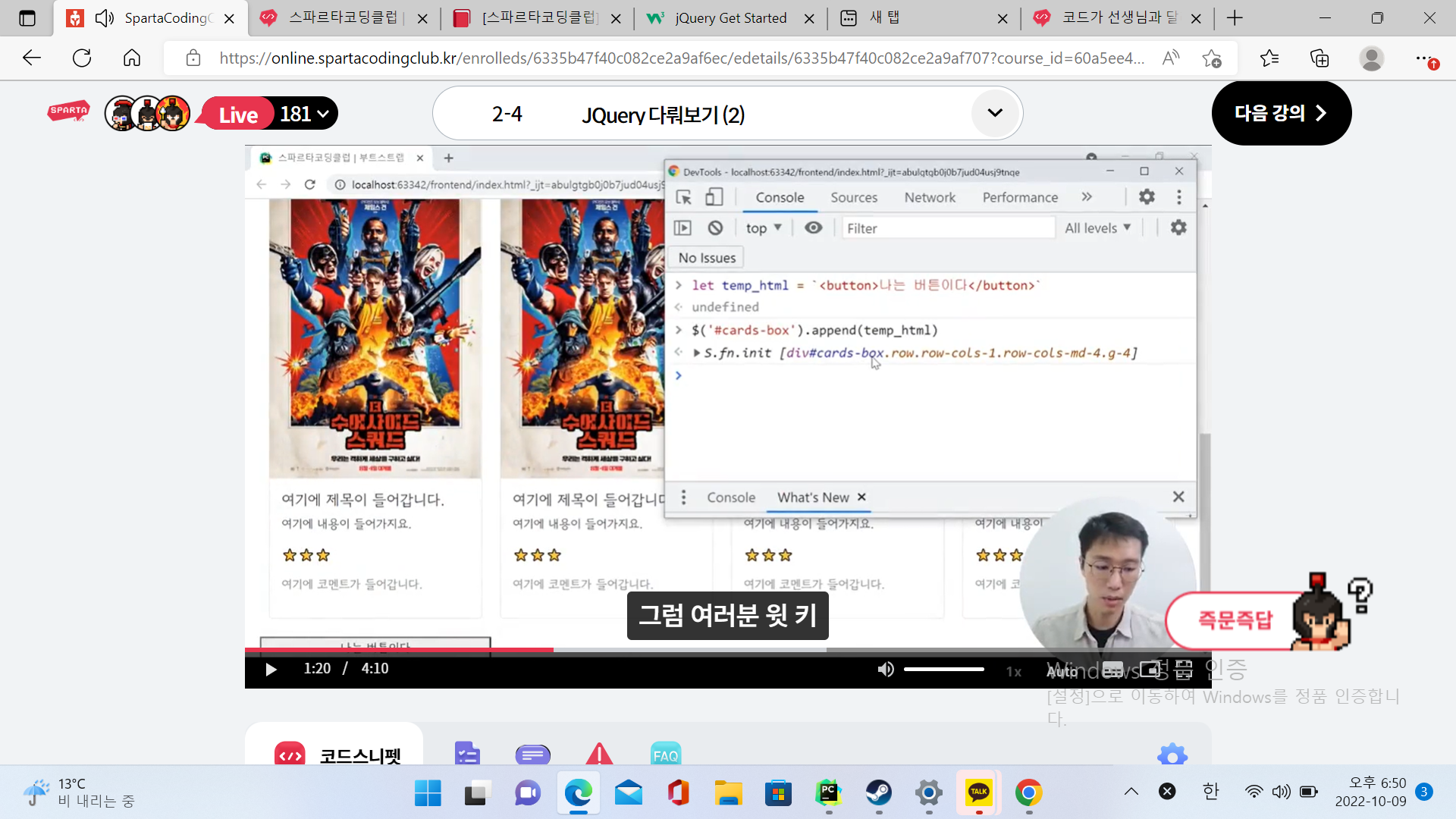Go to the next lecture 다음 강의
Screen dimensions: 1456x819
click(1281, 113)
